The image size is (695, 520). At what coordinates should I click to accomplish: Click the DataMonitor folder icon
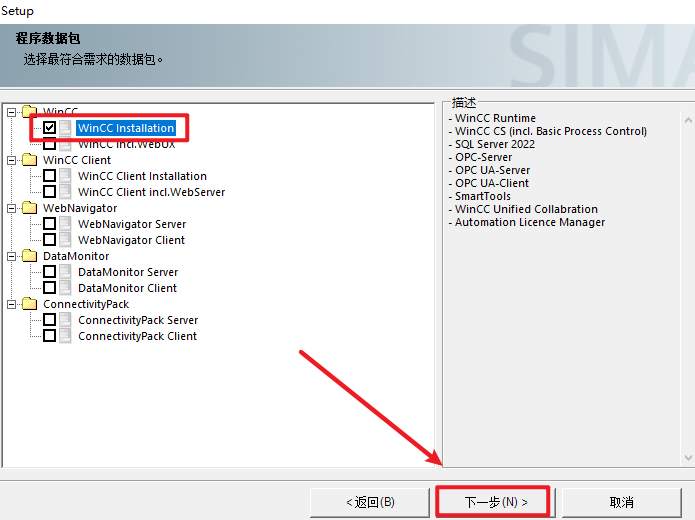pos(28,256)
